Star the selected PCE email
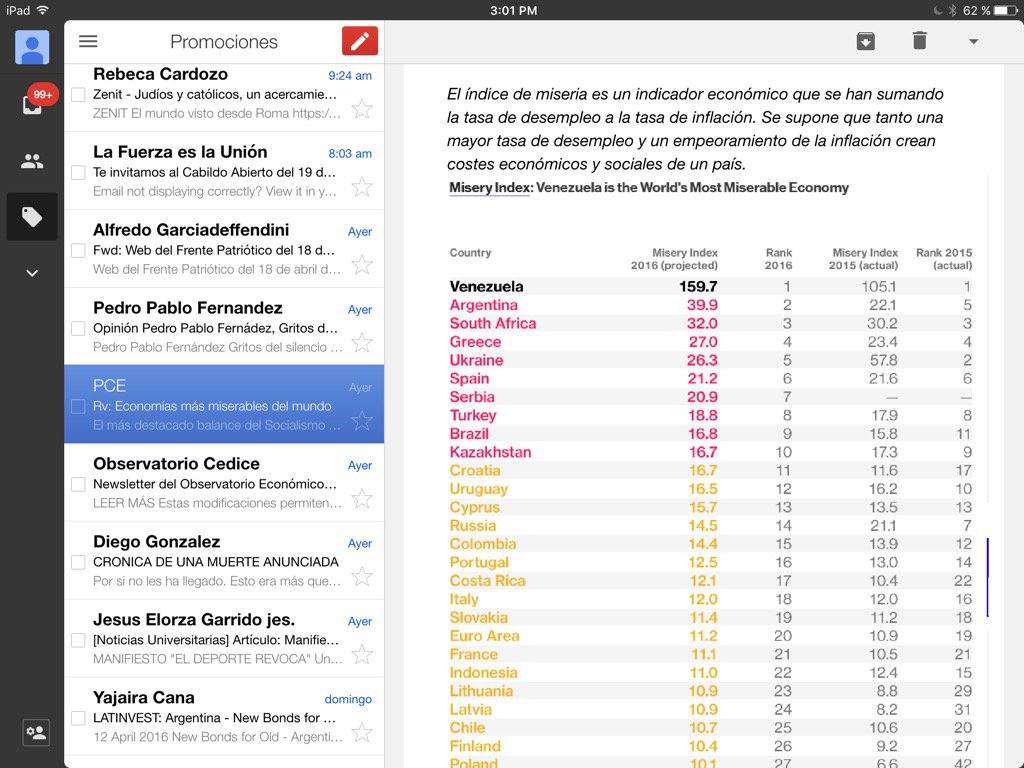 click(362, 420)
